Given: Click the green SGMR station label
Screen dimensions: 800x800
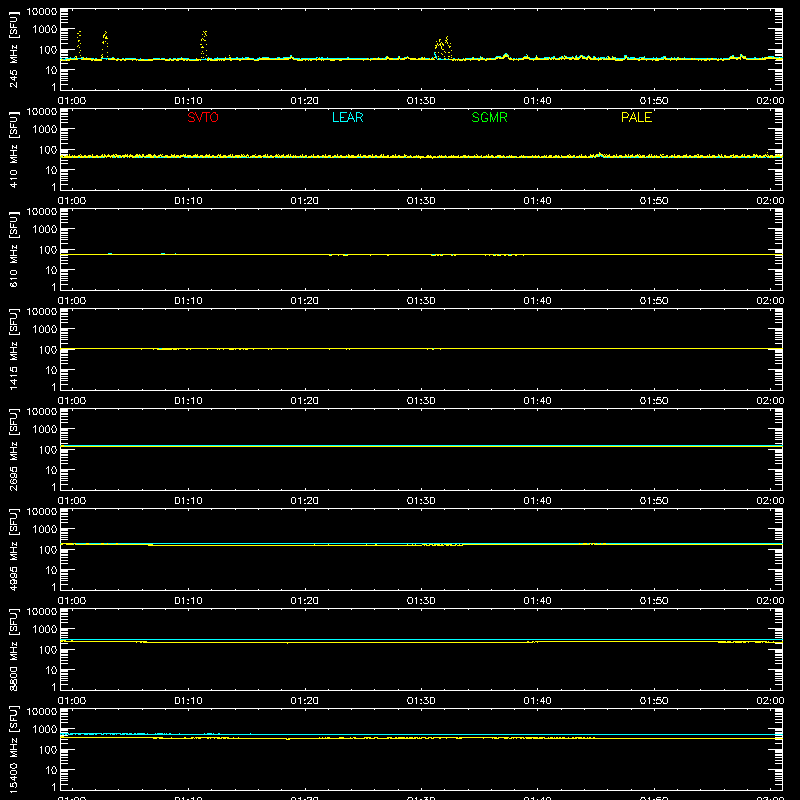Looking at the screenshot, I should pos(489,117).
